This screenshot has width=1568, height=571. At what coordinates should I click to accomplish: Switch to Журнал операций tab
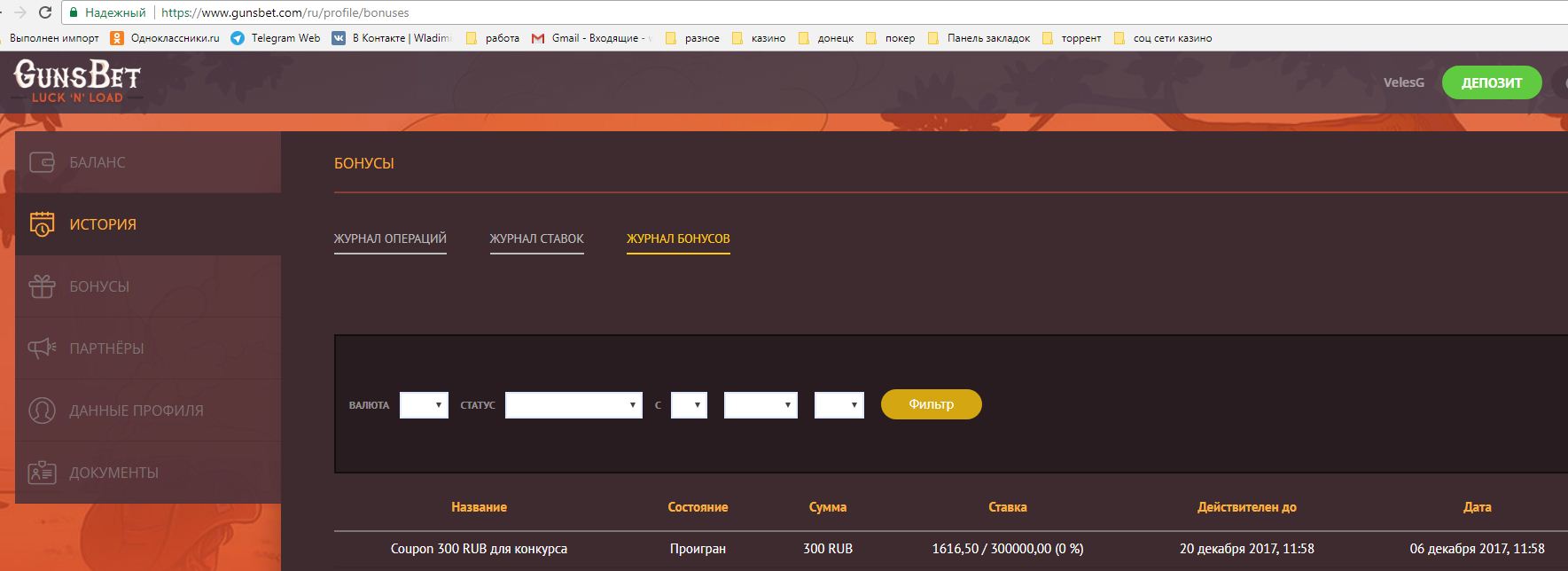tap(390, 239)
